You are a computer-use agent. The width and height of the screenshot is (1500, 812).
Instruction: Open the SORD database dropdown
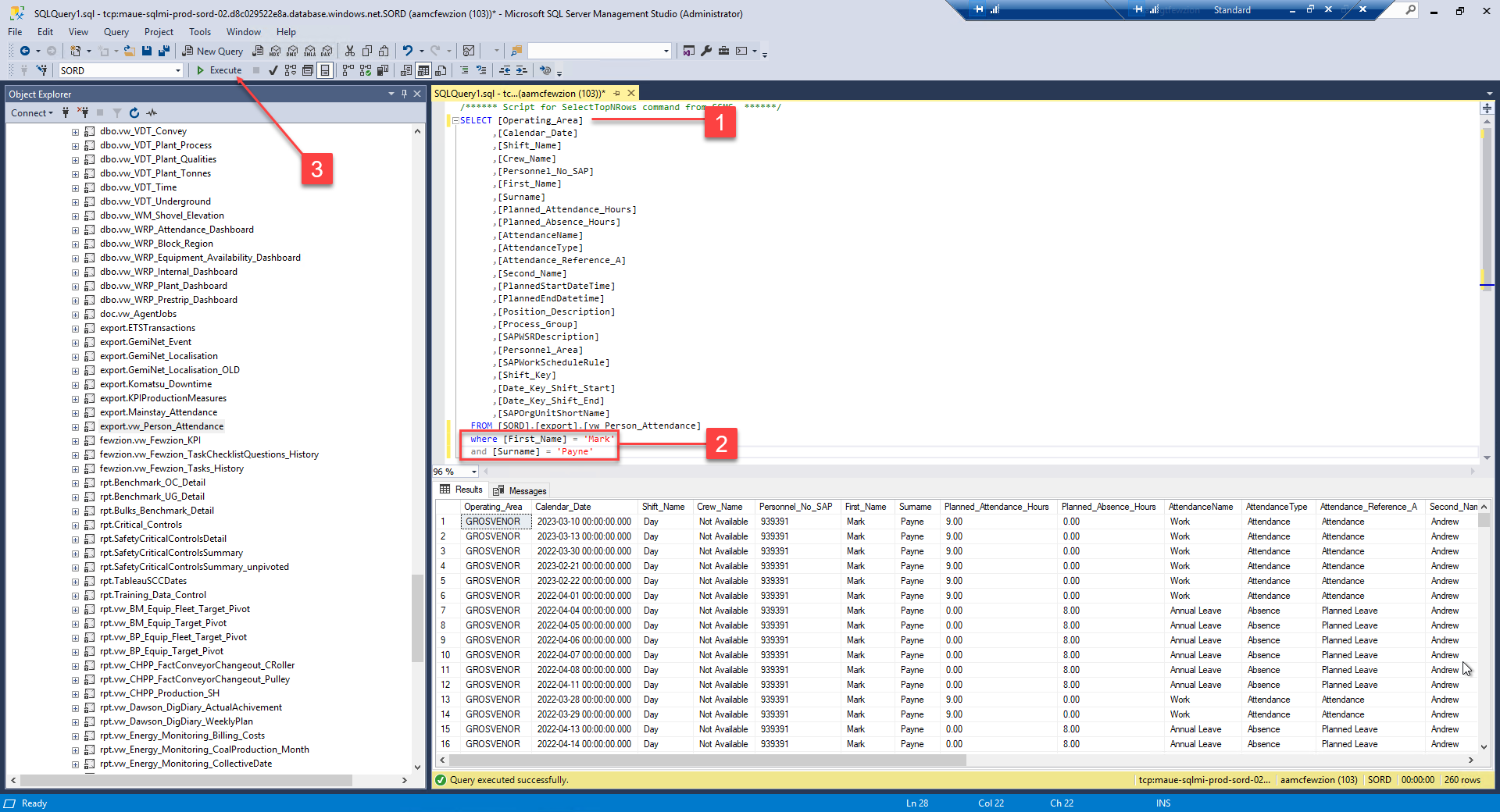178,70
